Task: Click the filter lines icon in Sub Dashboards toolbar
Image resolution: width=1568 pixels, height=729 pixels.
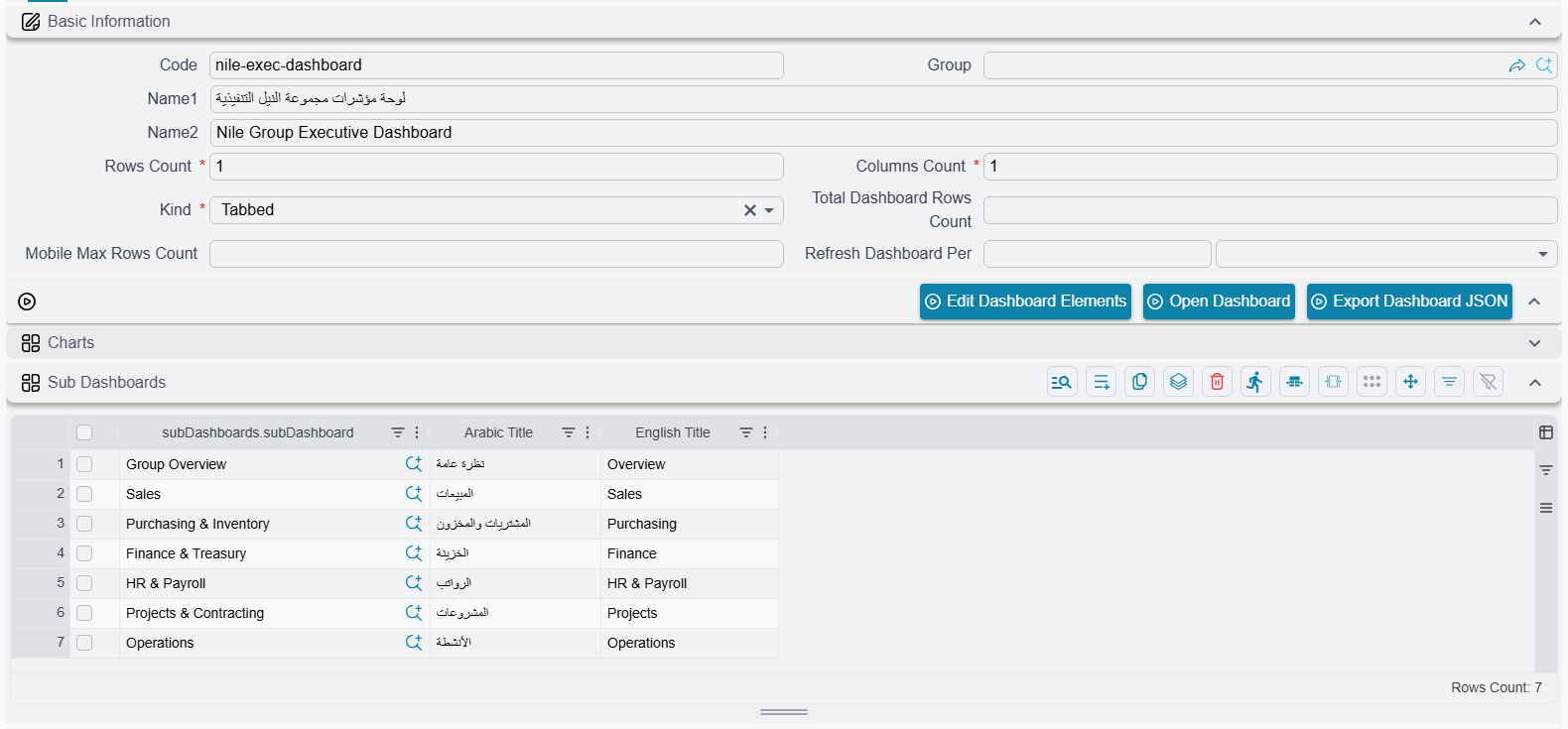Action: 1449,382
